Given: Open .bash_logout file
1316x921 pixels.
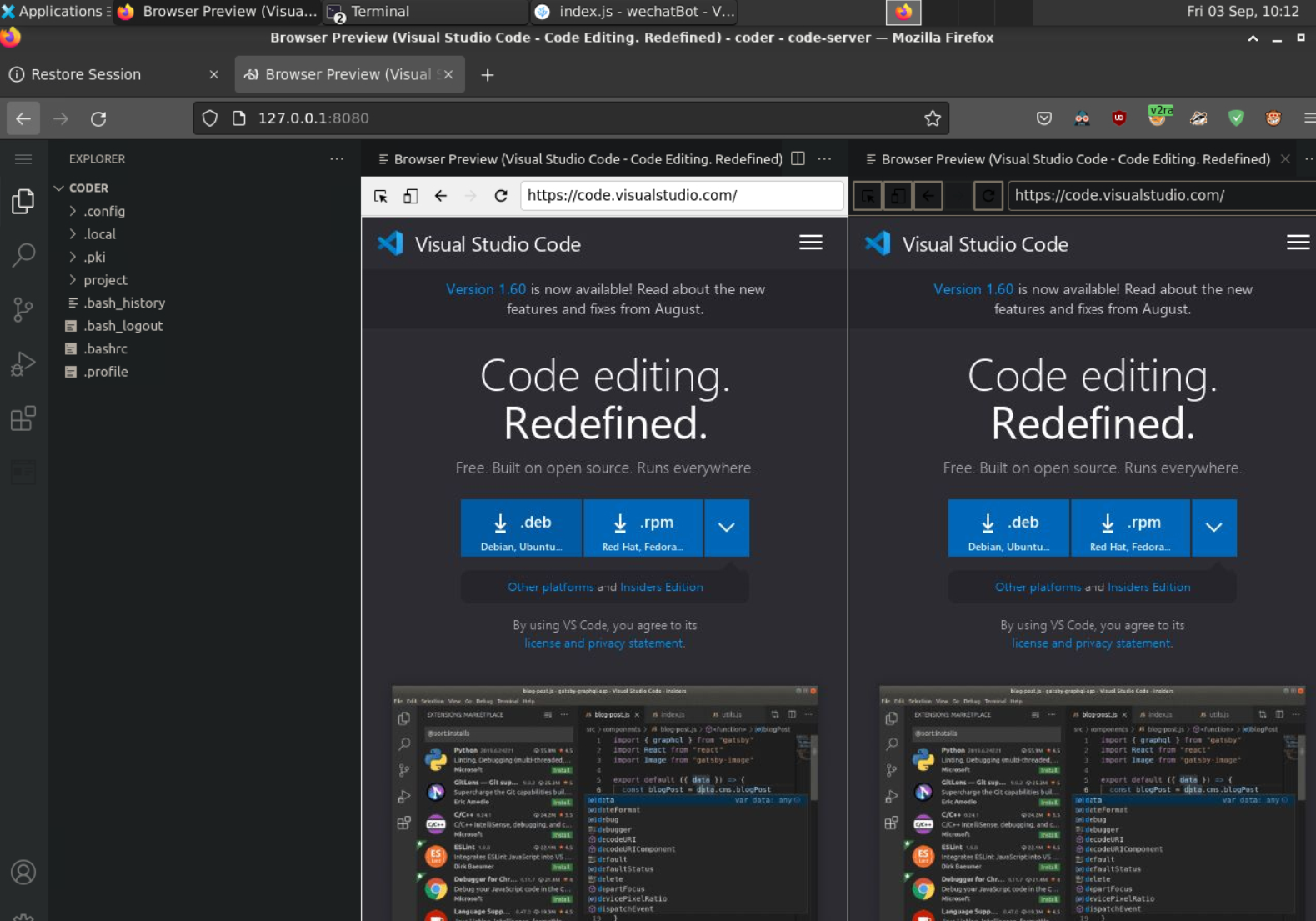Looking at the screenshot, I should click(x=123, y=326).
